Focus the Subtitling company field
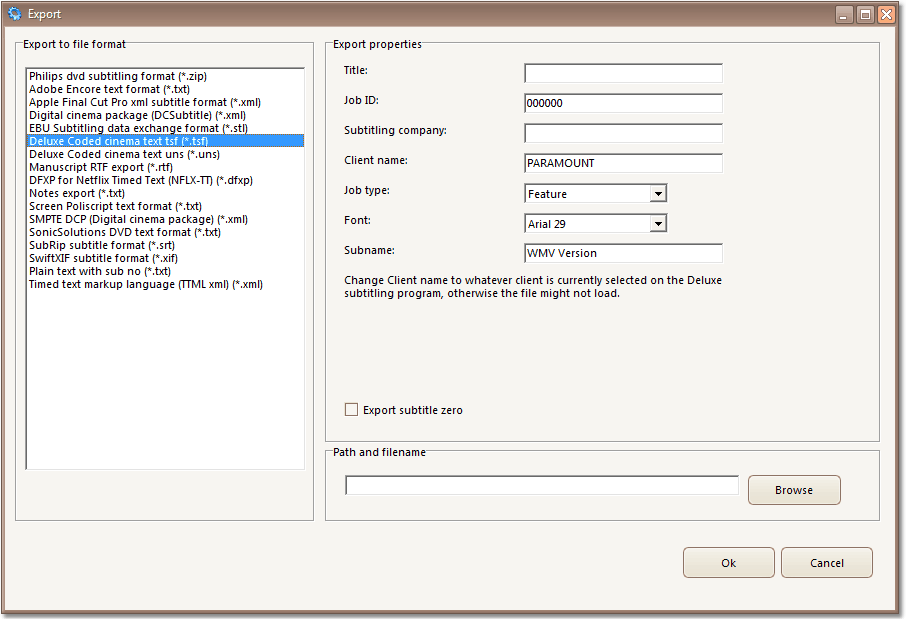The image size is (906, 621). 623,133
